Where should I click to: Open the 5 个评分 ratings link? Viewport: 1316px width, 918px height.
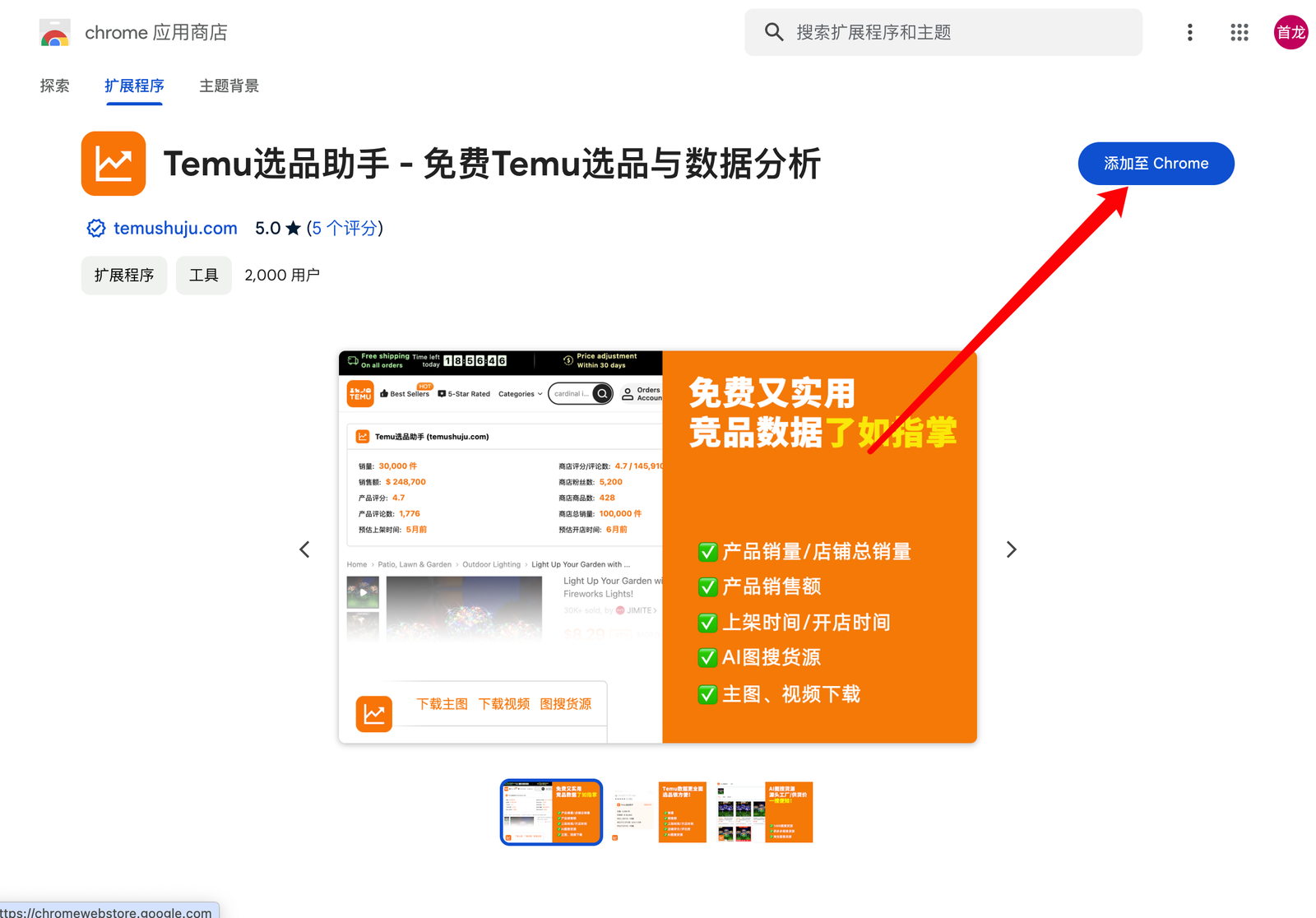pos(345,228)
